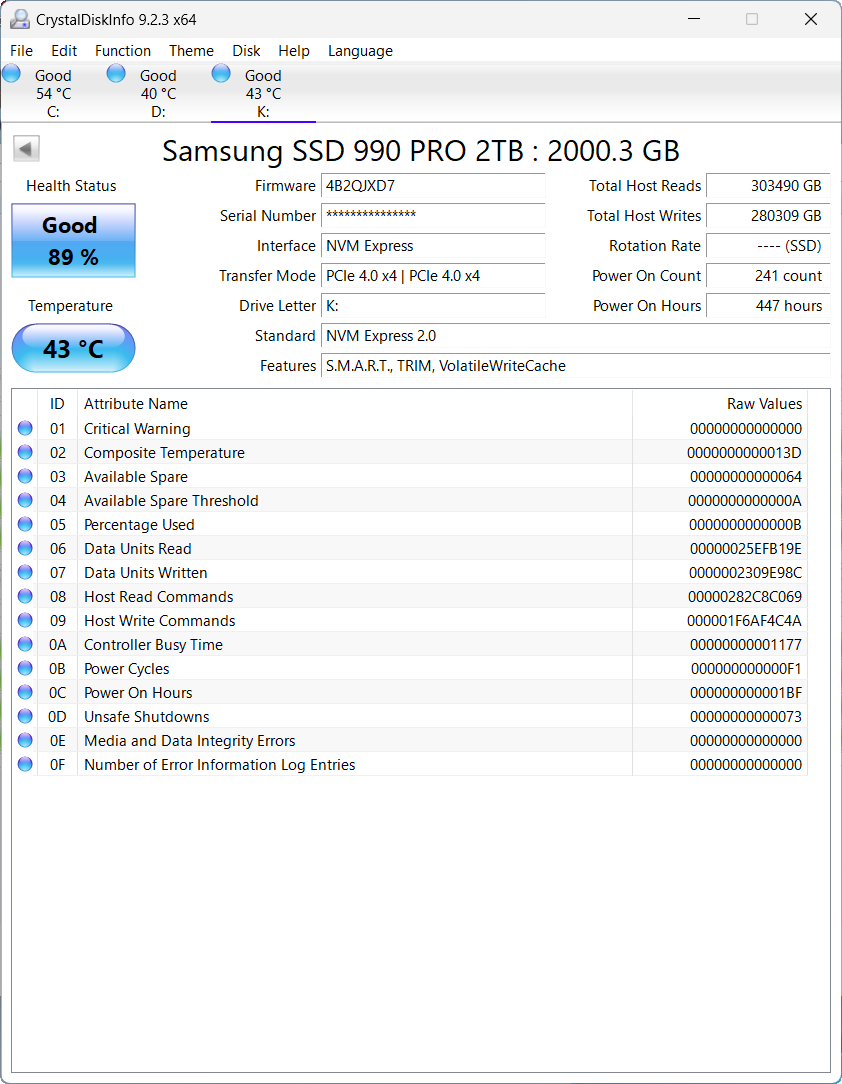Click raw value 00000025EFB19E
Viewport: 842px width, 1084px height.
coord(745,549)
